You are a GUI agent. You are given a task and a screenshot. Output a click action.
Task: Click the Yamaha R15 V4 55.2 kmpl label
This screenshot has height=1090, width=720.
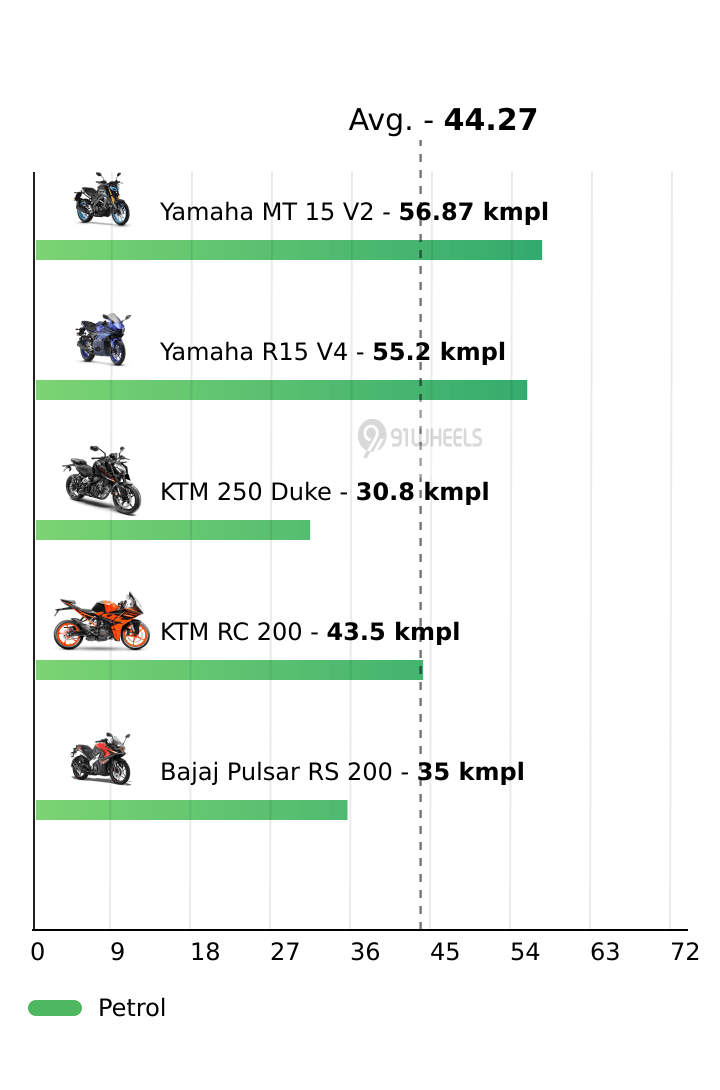tap(332, 352)
